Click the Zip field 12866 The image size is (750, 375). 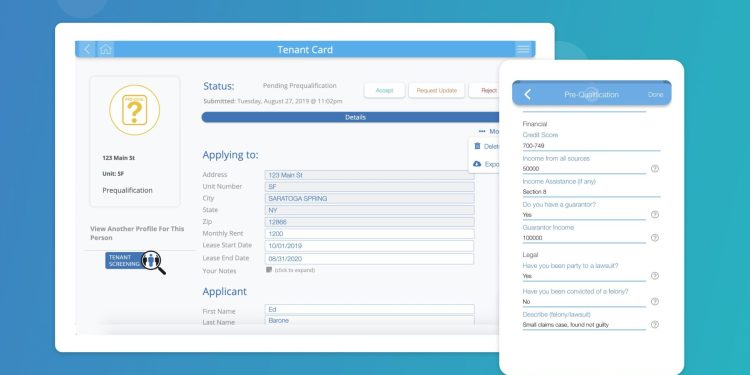click(369, 222)
